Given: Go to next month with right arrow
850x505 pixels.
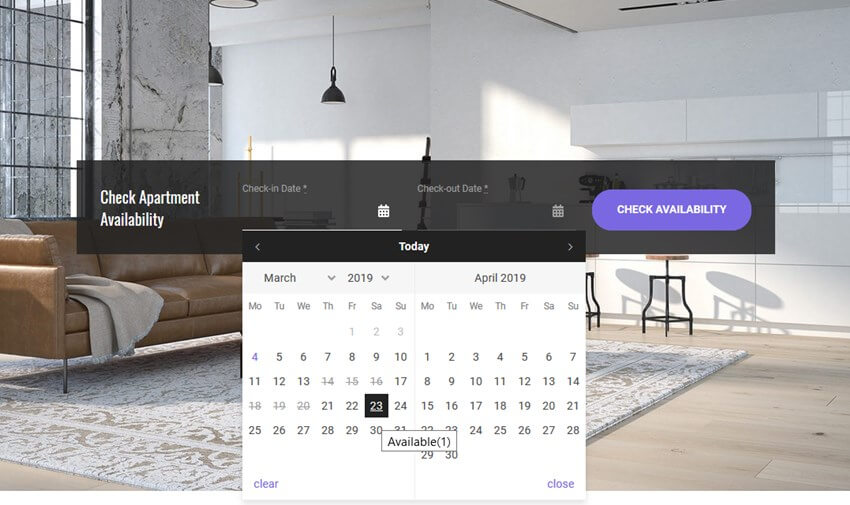Looking at the screenshot, I should pos(570,247).
